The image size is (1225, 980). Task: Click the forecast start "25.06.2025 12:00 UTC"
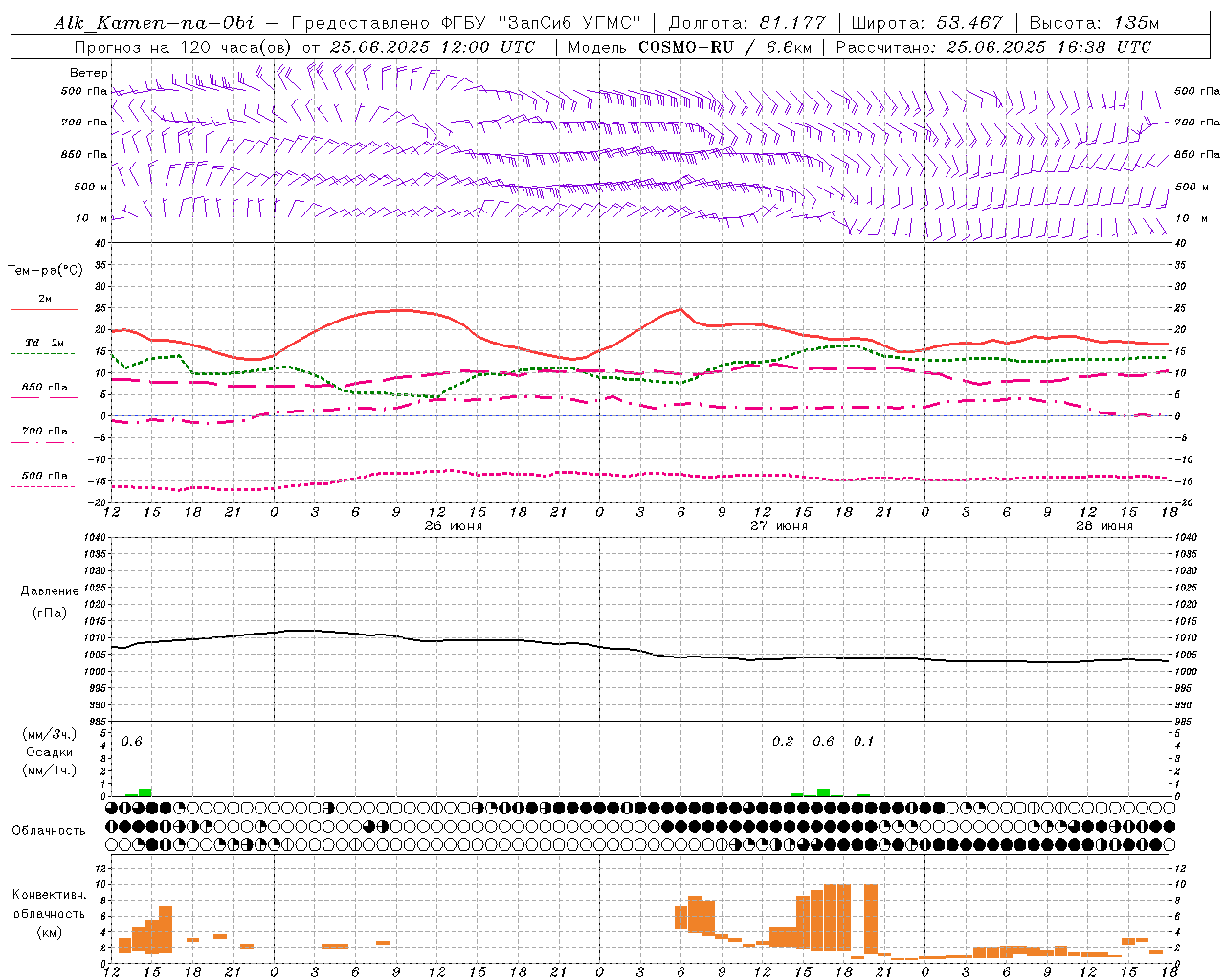coord(432,47)
